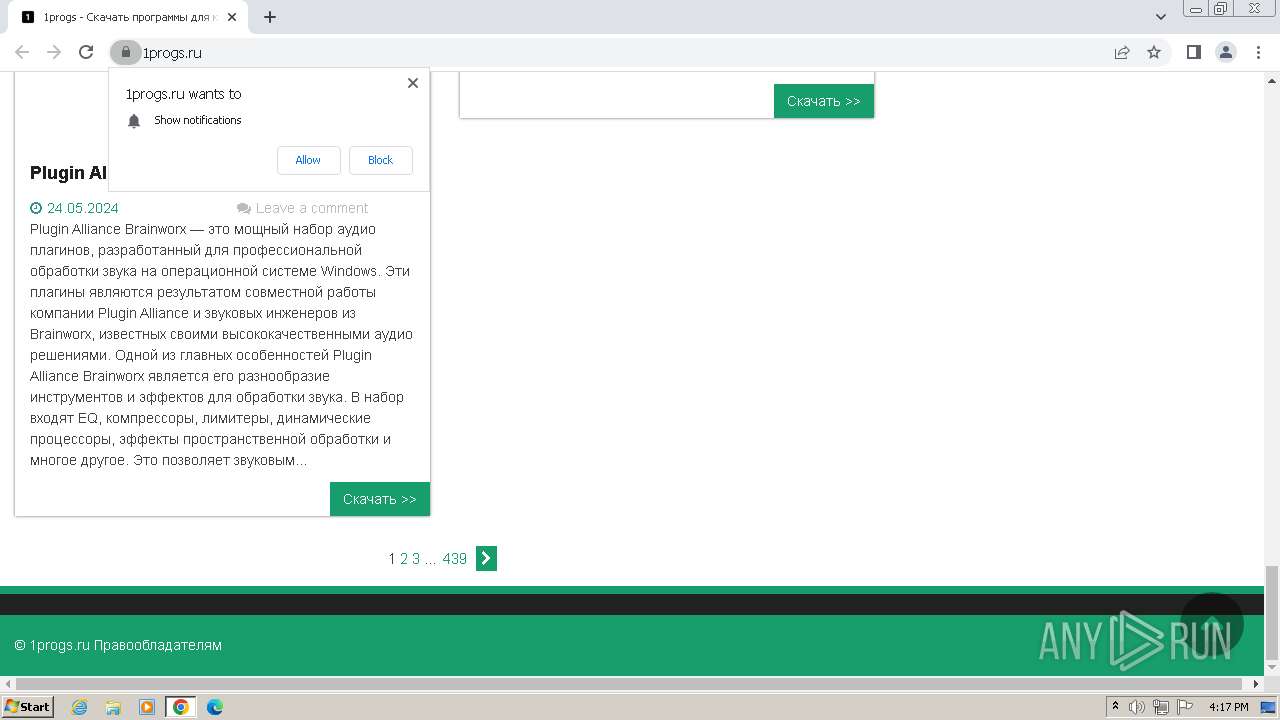This screenshot has height=720, width=1280.
Task: Open File Explorer from taskbar
Action: pos(113,707)
